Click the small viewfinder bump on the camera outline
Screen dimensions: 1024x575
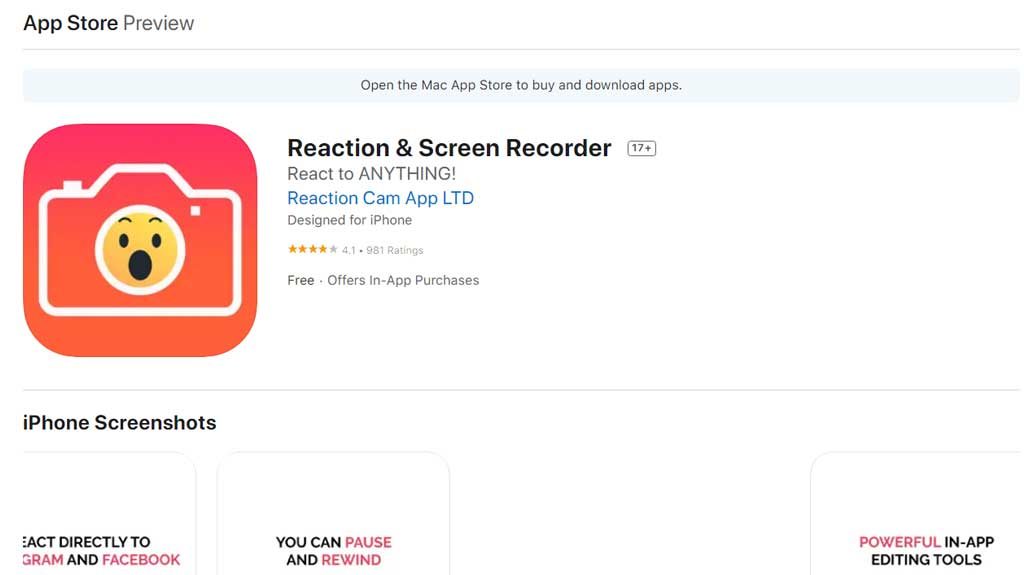pos(73,186)
